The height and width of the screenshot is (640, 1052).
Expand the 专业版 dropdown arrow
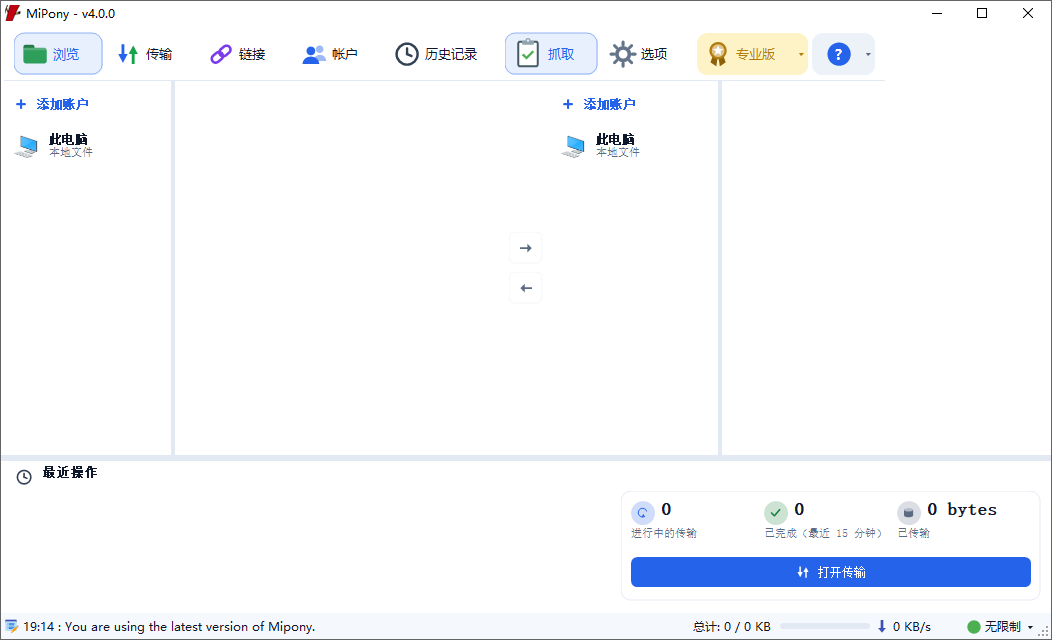(801, 54)
